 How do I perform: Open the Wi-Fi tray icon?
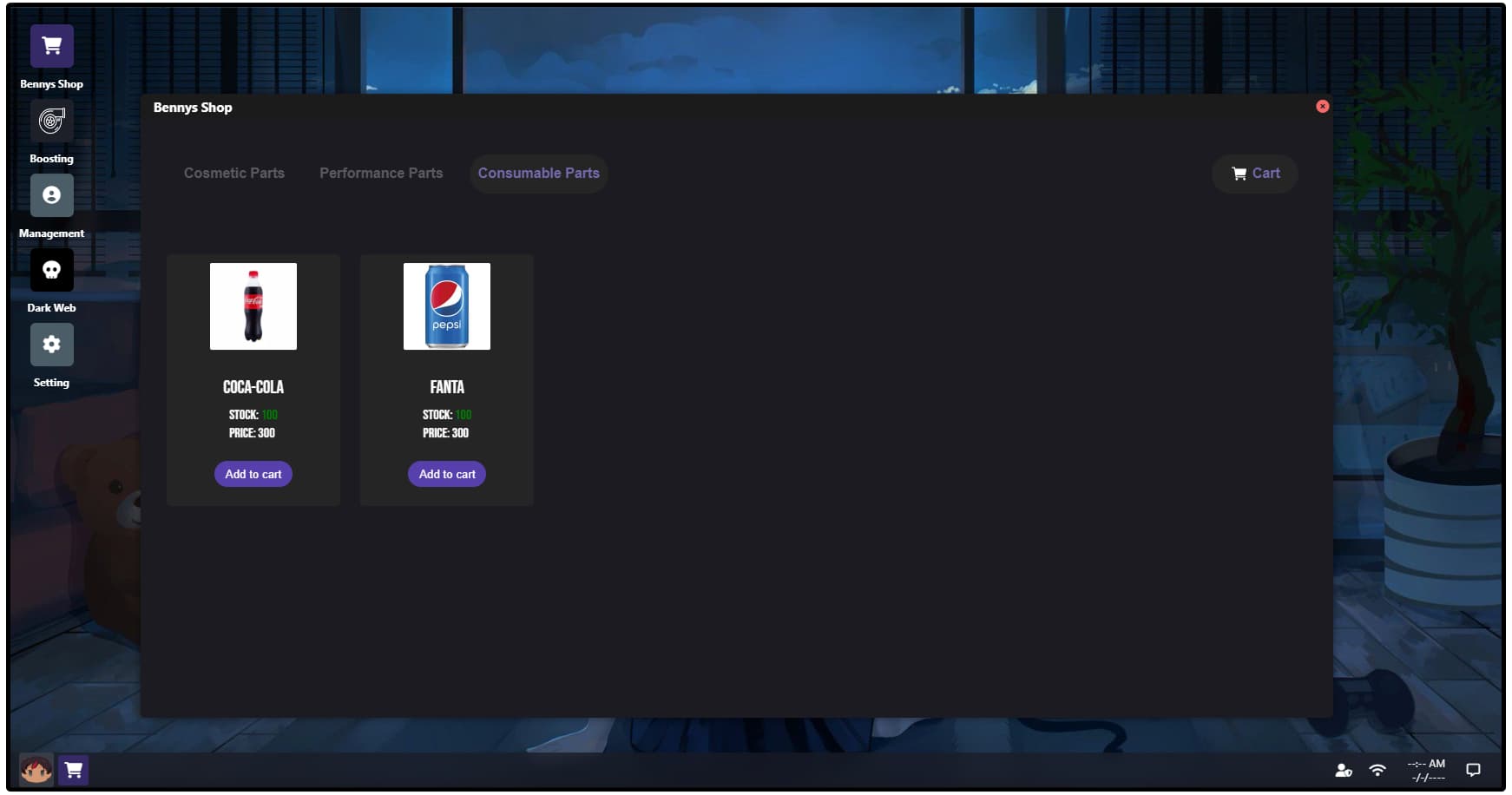coord(1377,770)
